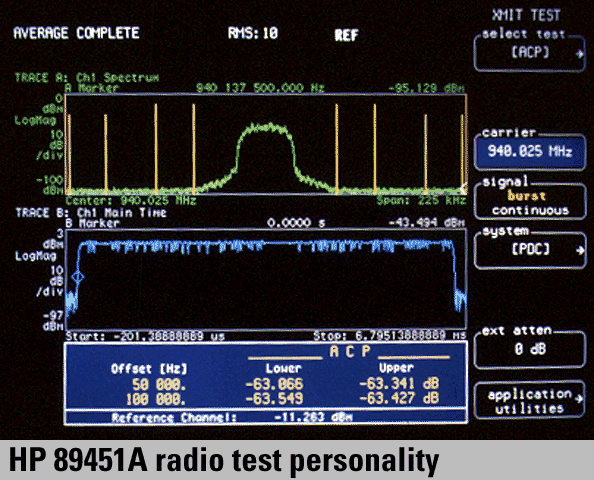The width and height of the screenshot is (594, 480).
Task: Click the application utilities arrow icon
Action: coord(579,398)
